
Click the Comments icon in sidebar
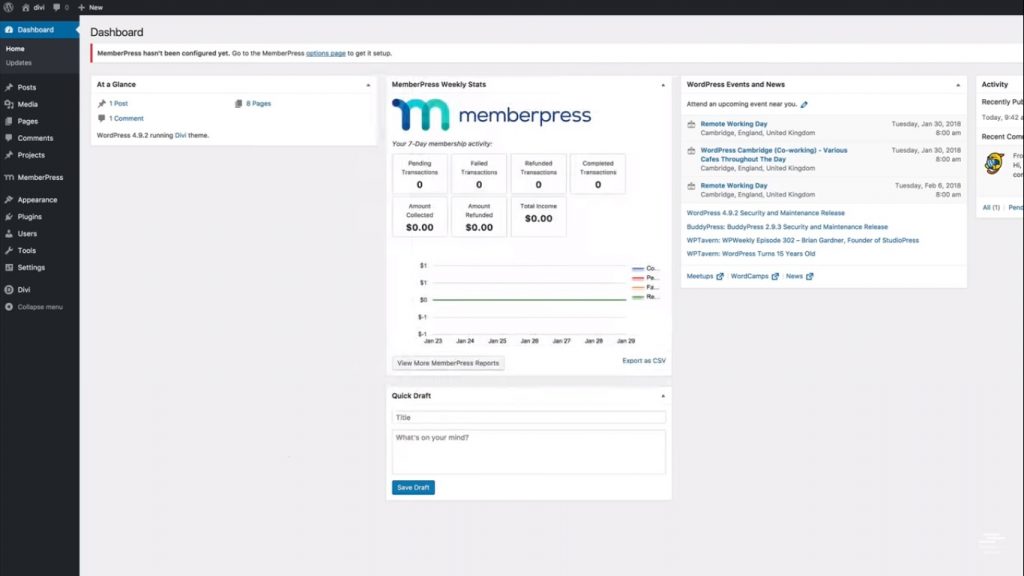[x=8, y=138]
